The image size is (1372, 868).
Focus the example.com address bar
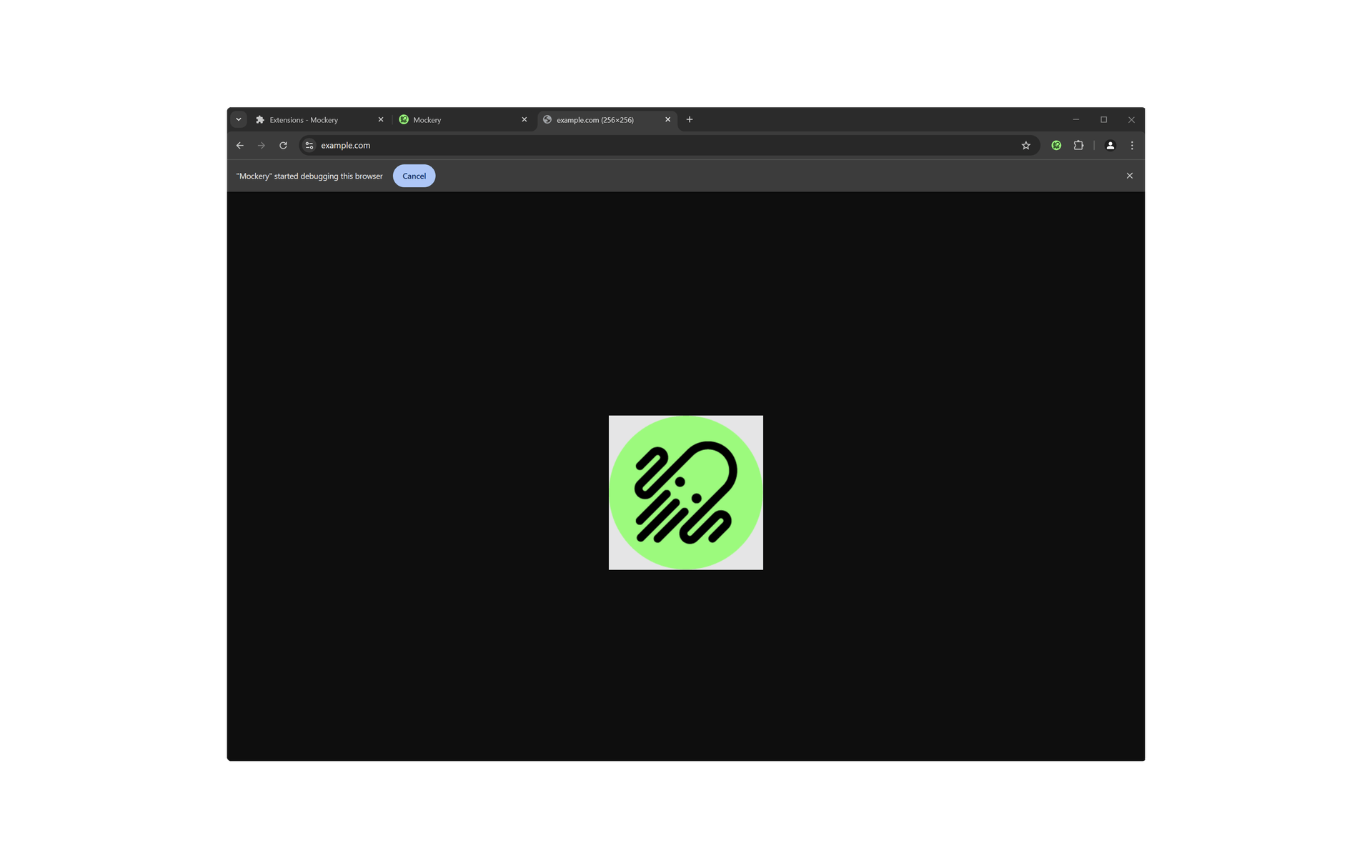click(x=668, y=145)
